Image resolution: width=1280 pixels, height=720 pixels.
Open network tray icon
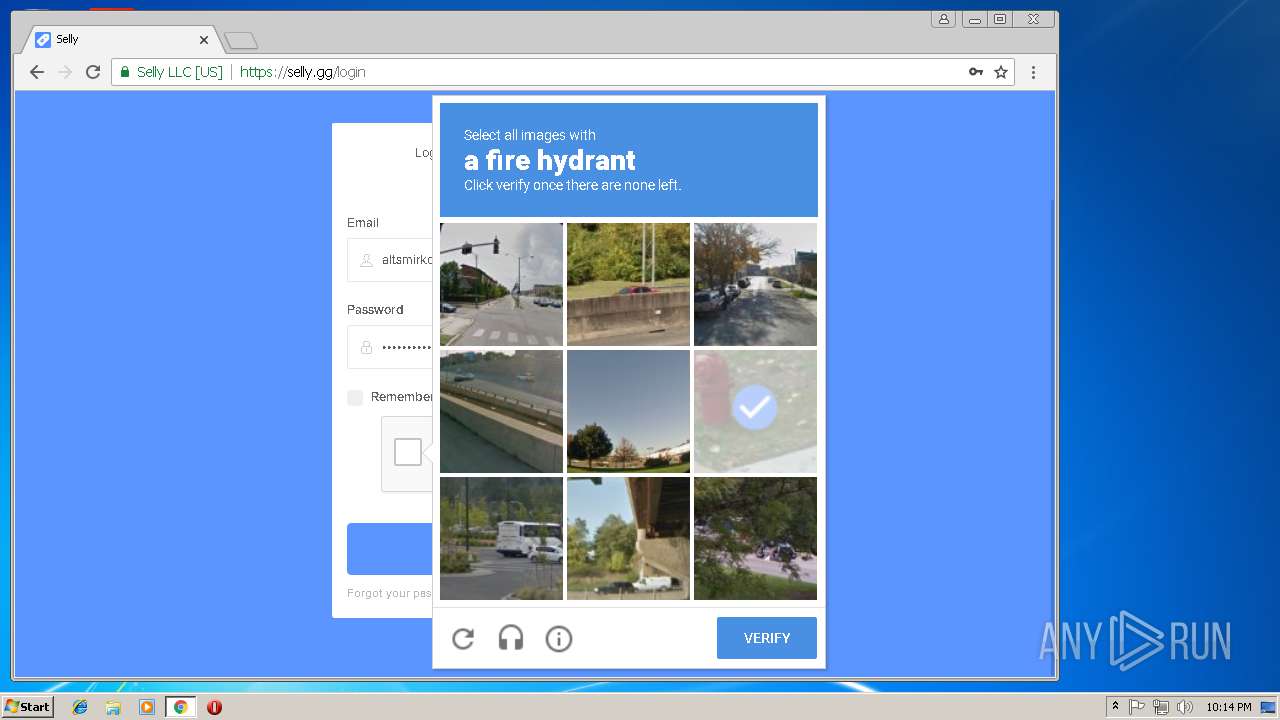[1161, 707]
